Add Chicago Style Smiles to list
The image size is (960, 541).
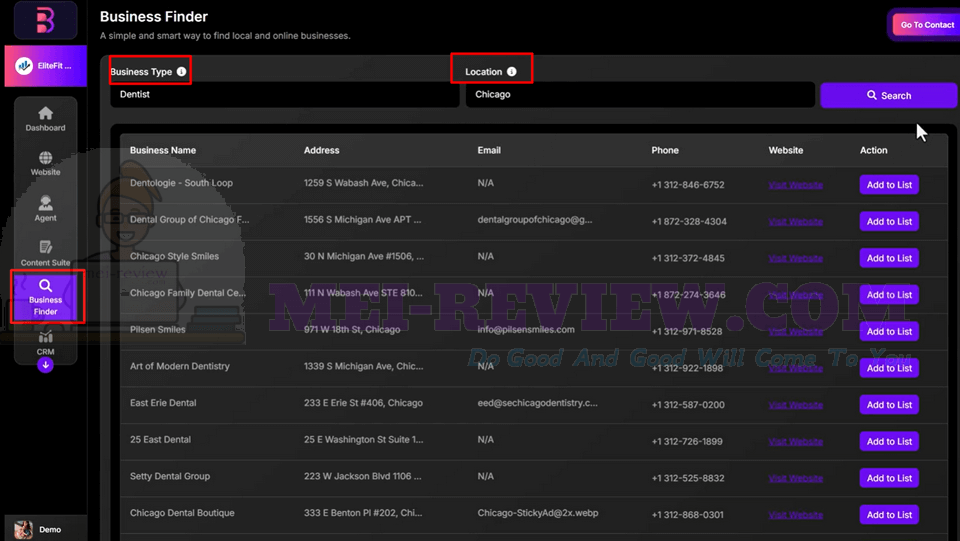click(x=889, y=258)
